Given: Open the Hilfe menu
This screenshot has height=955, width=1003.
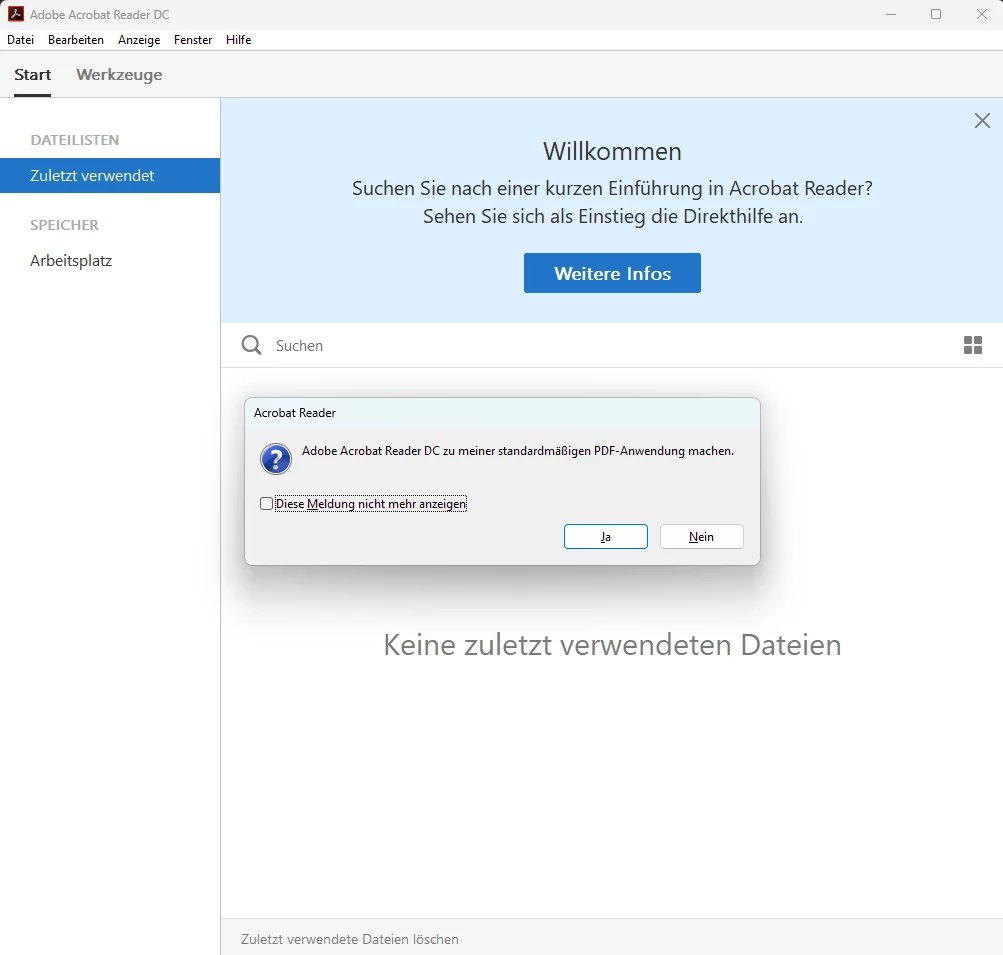Looking at the screenshot, I should coord(238,40).
